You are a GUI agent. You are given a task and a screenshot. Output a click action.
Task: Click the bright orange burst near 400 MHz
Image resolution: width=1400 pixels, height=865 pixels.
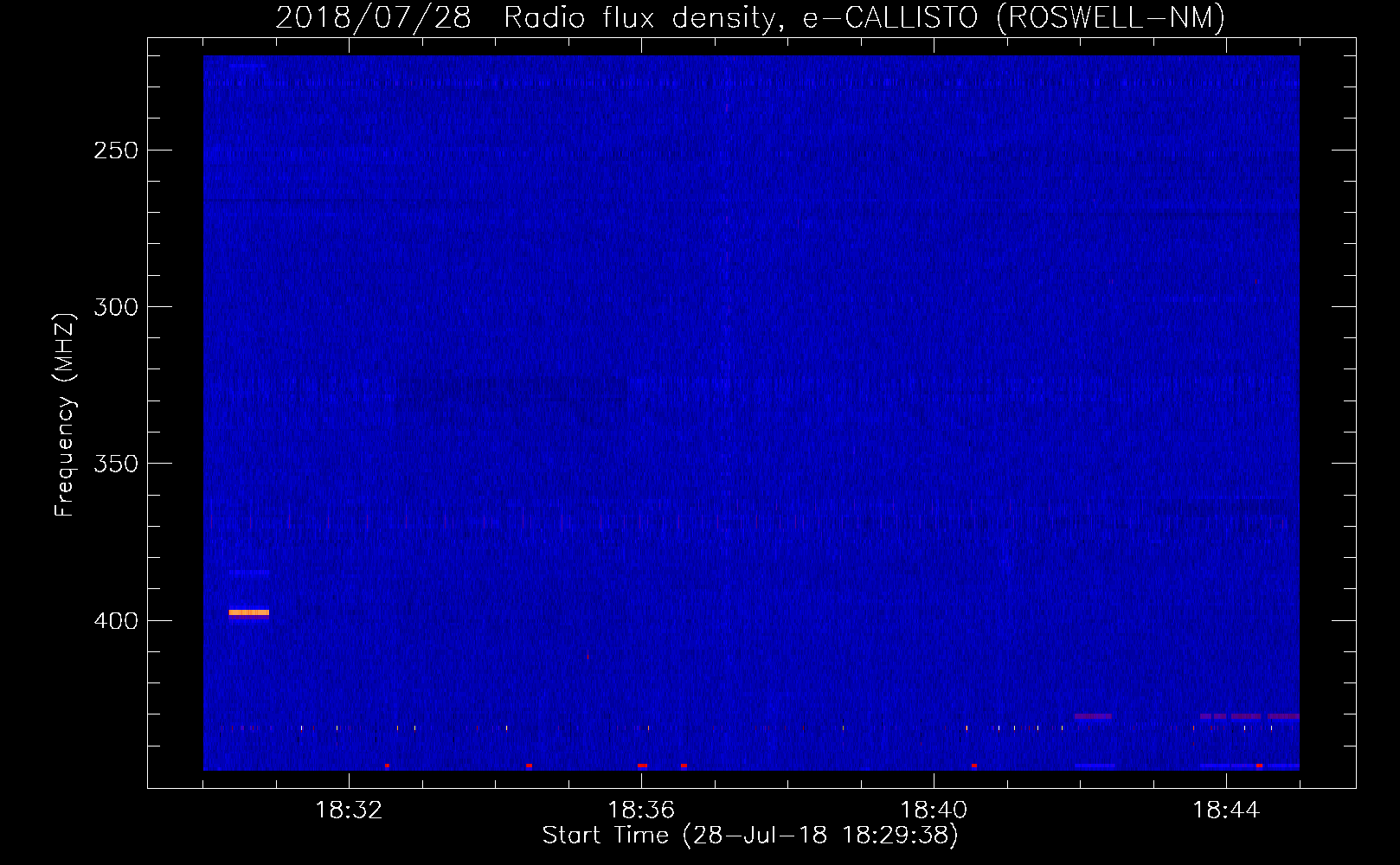[x=249, y=612]
